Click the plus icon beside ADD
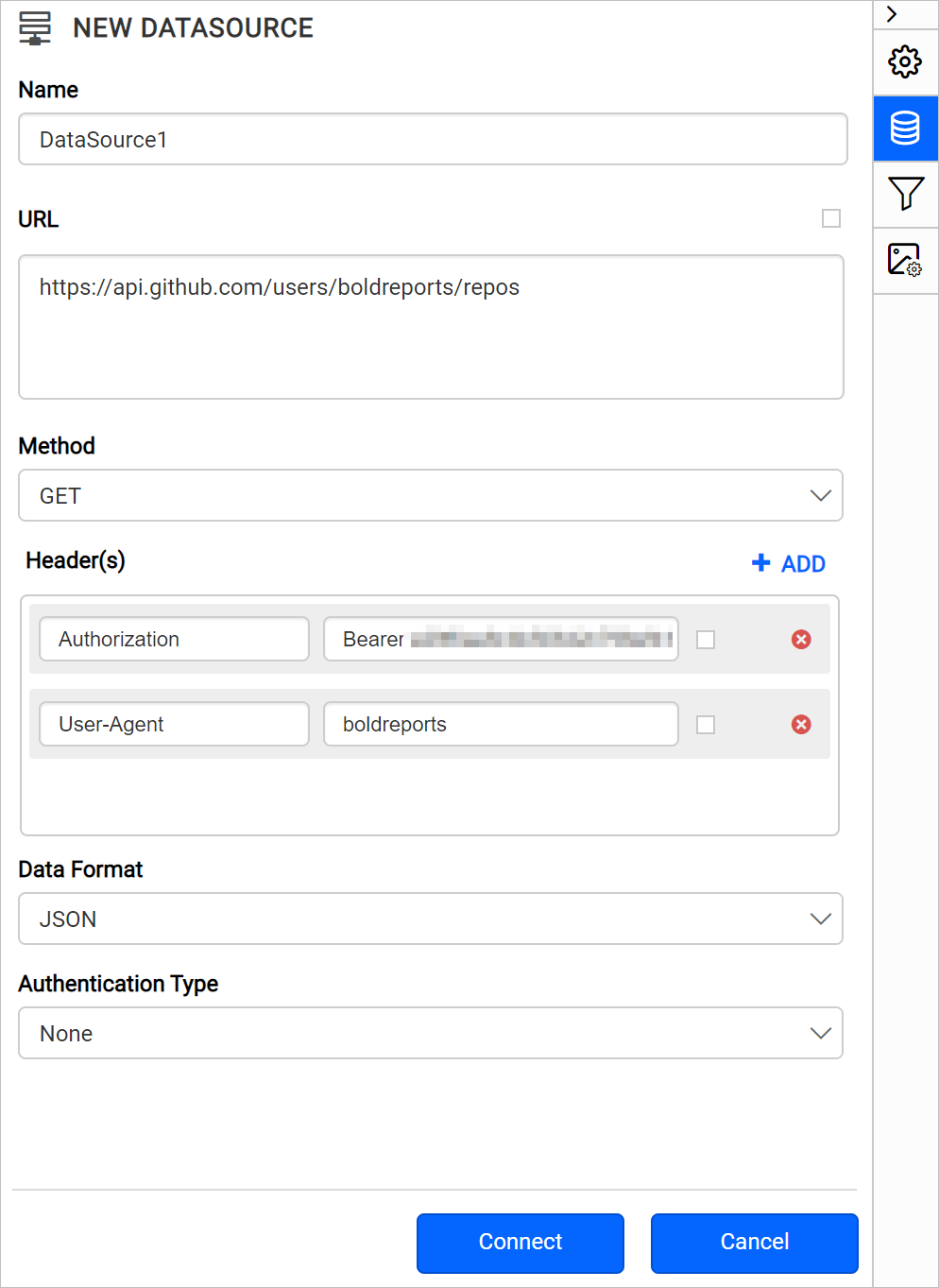 (x=760, y=563)
